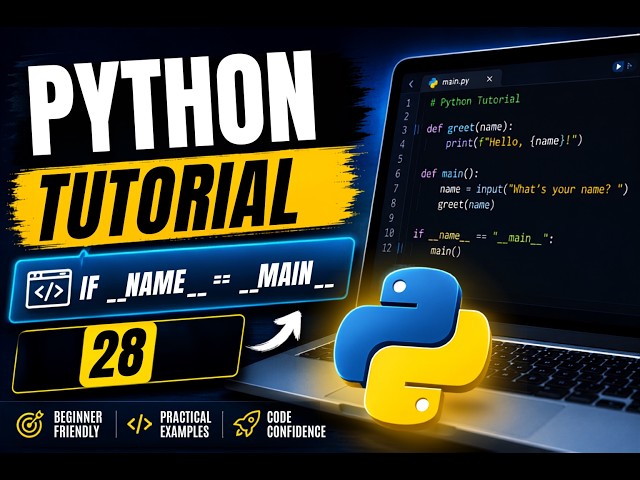The height and width of the screenshot is (480, 640).
Task: Click the rocket icon beside Code Confidence
Action: point(247,424)
